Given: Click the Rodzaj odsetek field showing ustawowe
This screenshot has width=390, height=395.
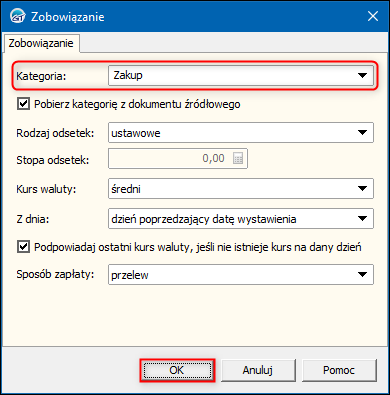Looking at the screenshot, I should tap(241, 133).
